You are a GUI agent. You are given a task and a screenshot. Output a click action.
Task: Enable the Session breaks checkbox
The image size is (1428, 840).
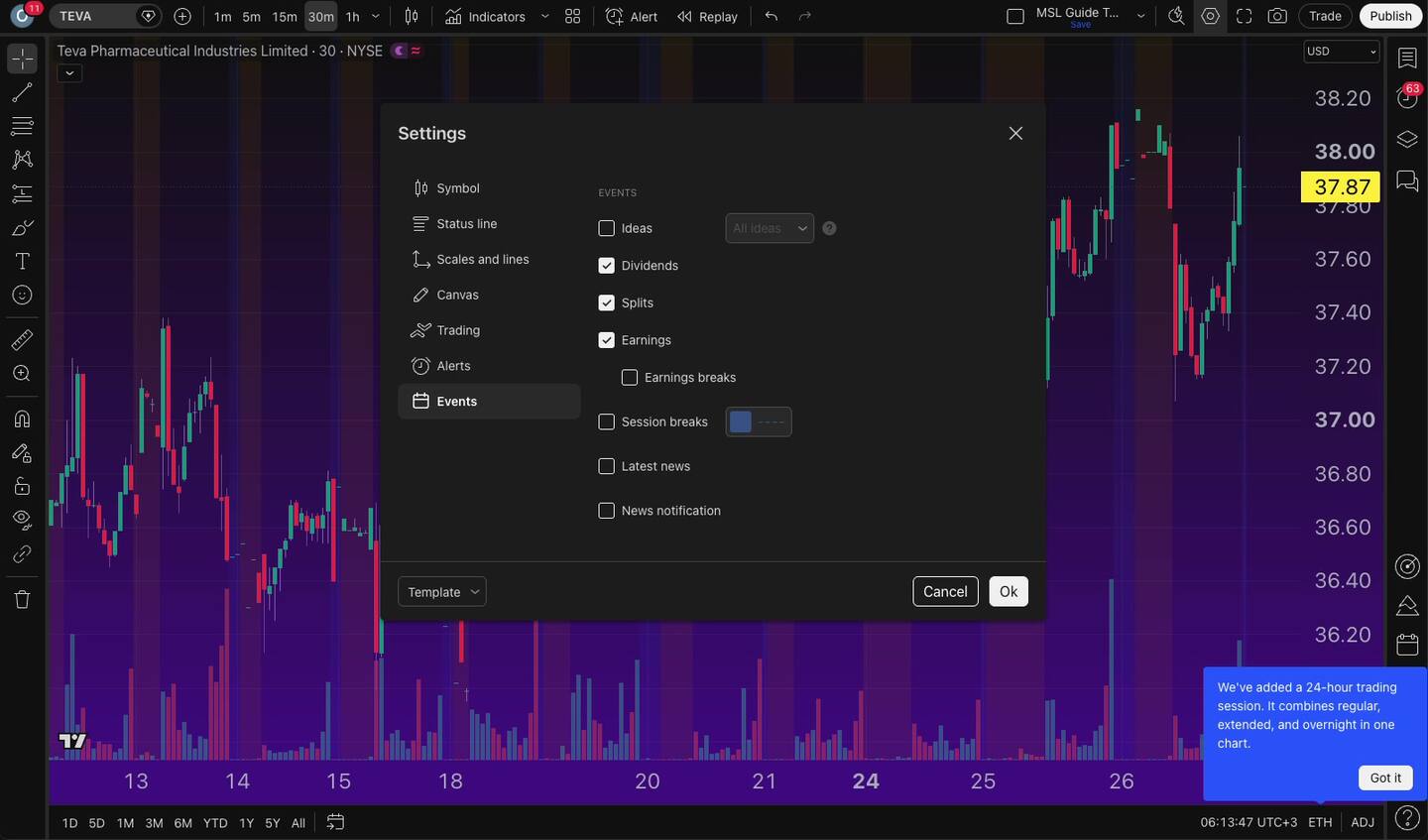point(607,421)
